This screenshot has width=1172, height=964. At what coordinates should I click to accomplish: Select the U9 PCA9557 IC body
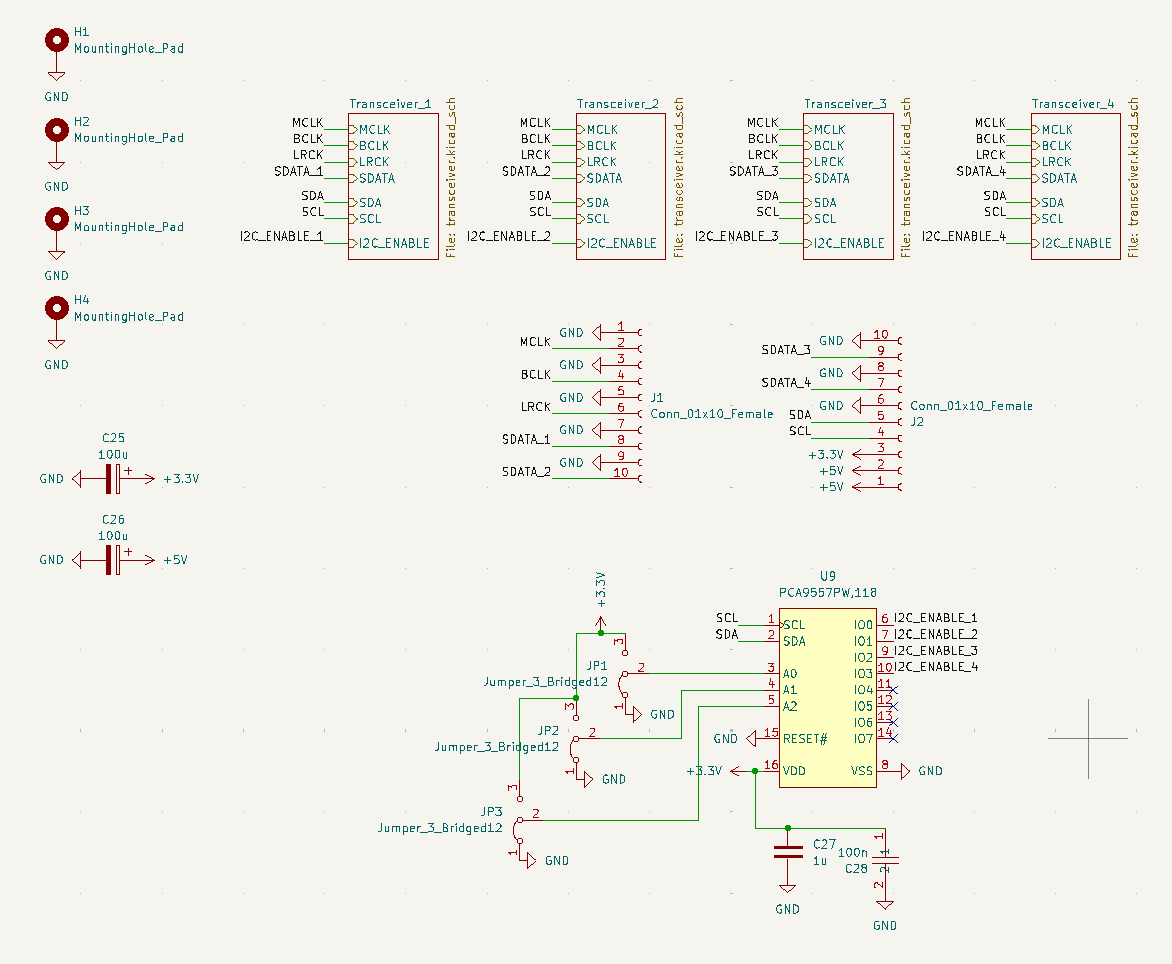point(827,698)
